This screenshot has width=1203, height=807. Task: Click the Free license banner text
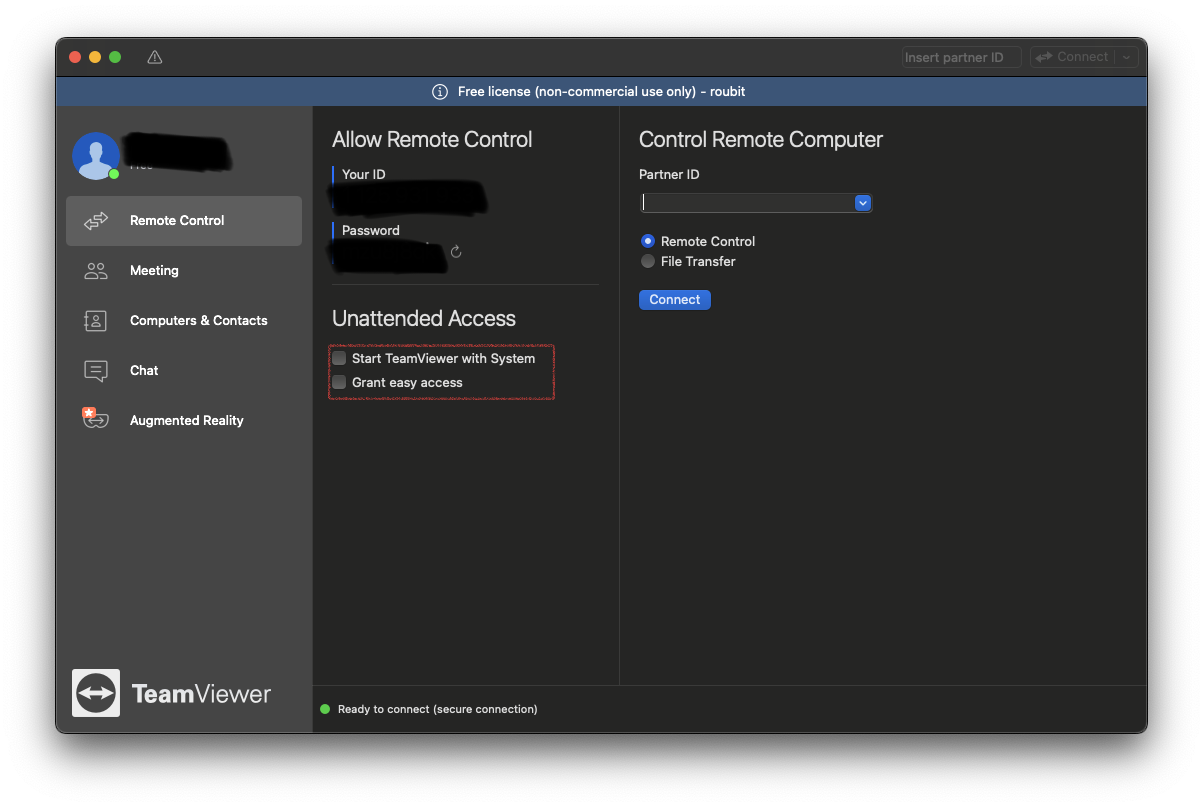(602, 92)
